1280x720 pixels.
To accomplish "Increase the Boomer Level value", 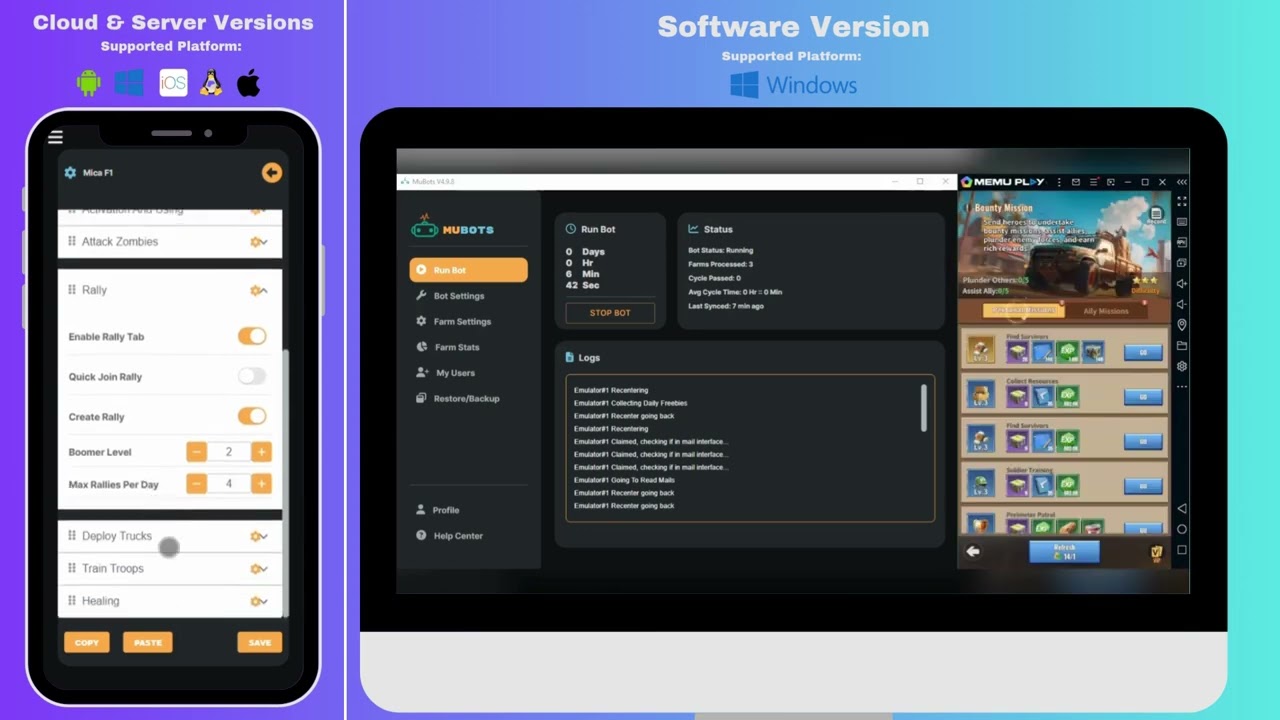I will [x=261, y=452].
